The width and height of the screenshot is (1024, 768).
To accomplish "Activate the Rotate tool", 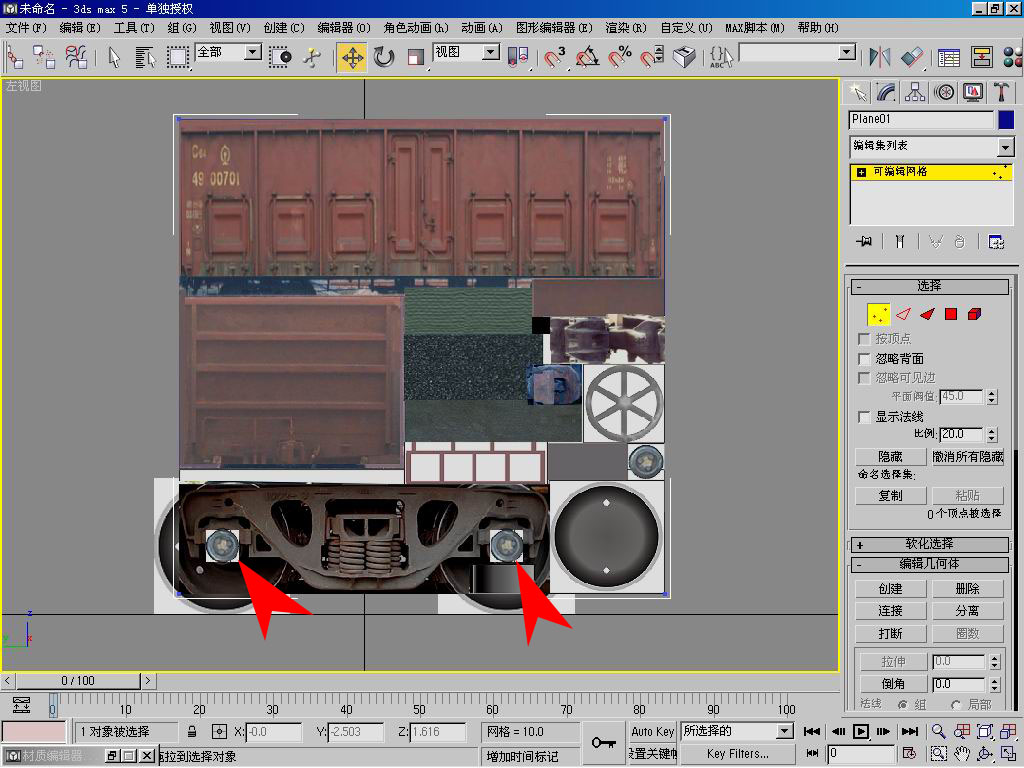I will coord(384,57).
